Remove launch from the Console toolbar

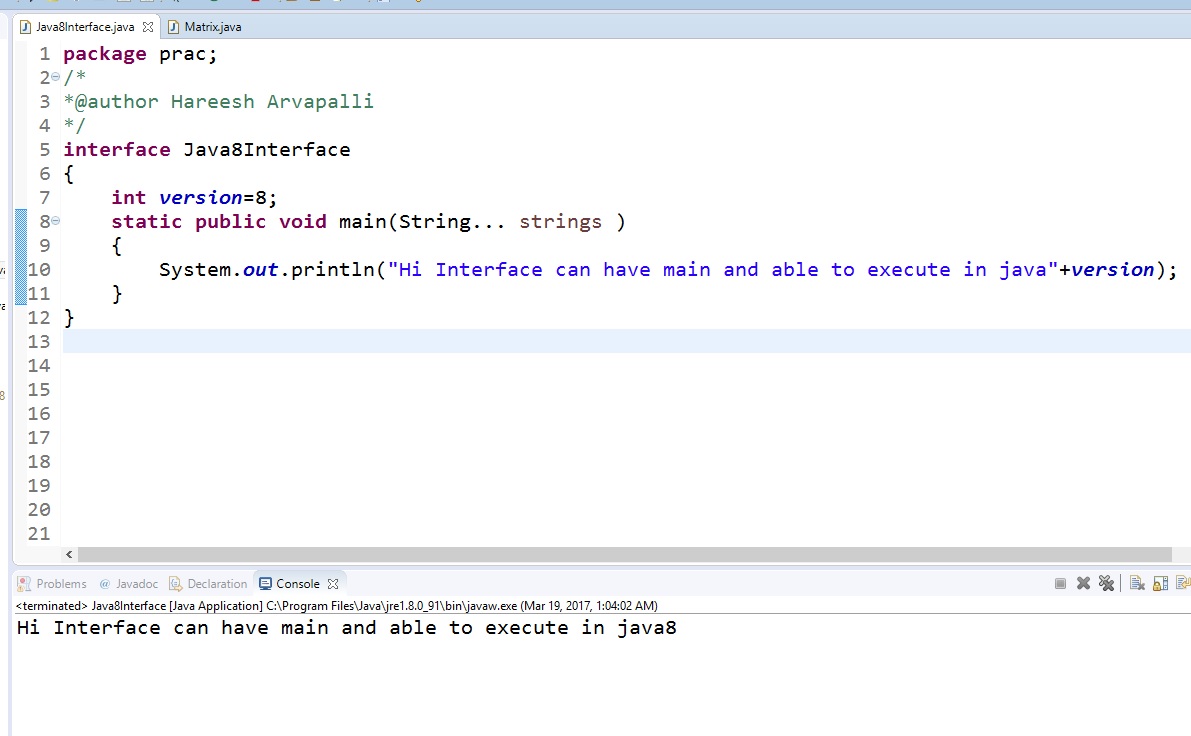click(x=1083, y=583)
